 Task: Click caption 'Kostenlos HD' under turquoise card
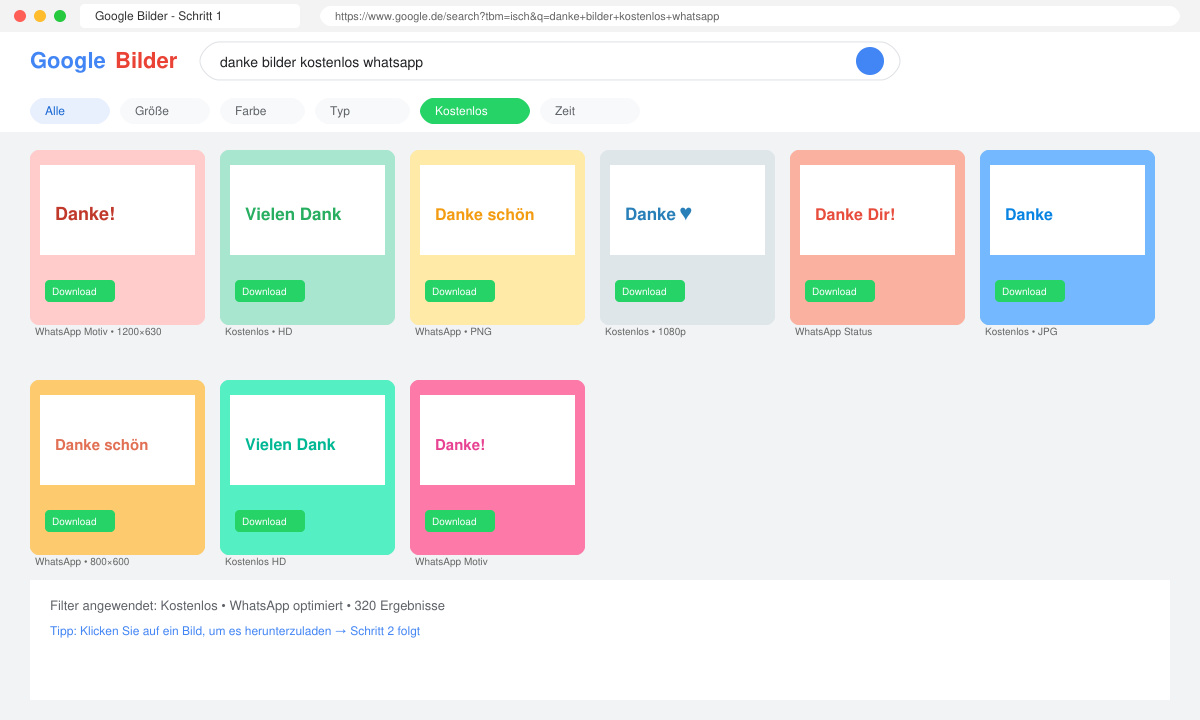[x=255, y=562]
